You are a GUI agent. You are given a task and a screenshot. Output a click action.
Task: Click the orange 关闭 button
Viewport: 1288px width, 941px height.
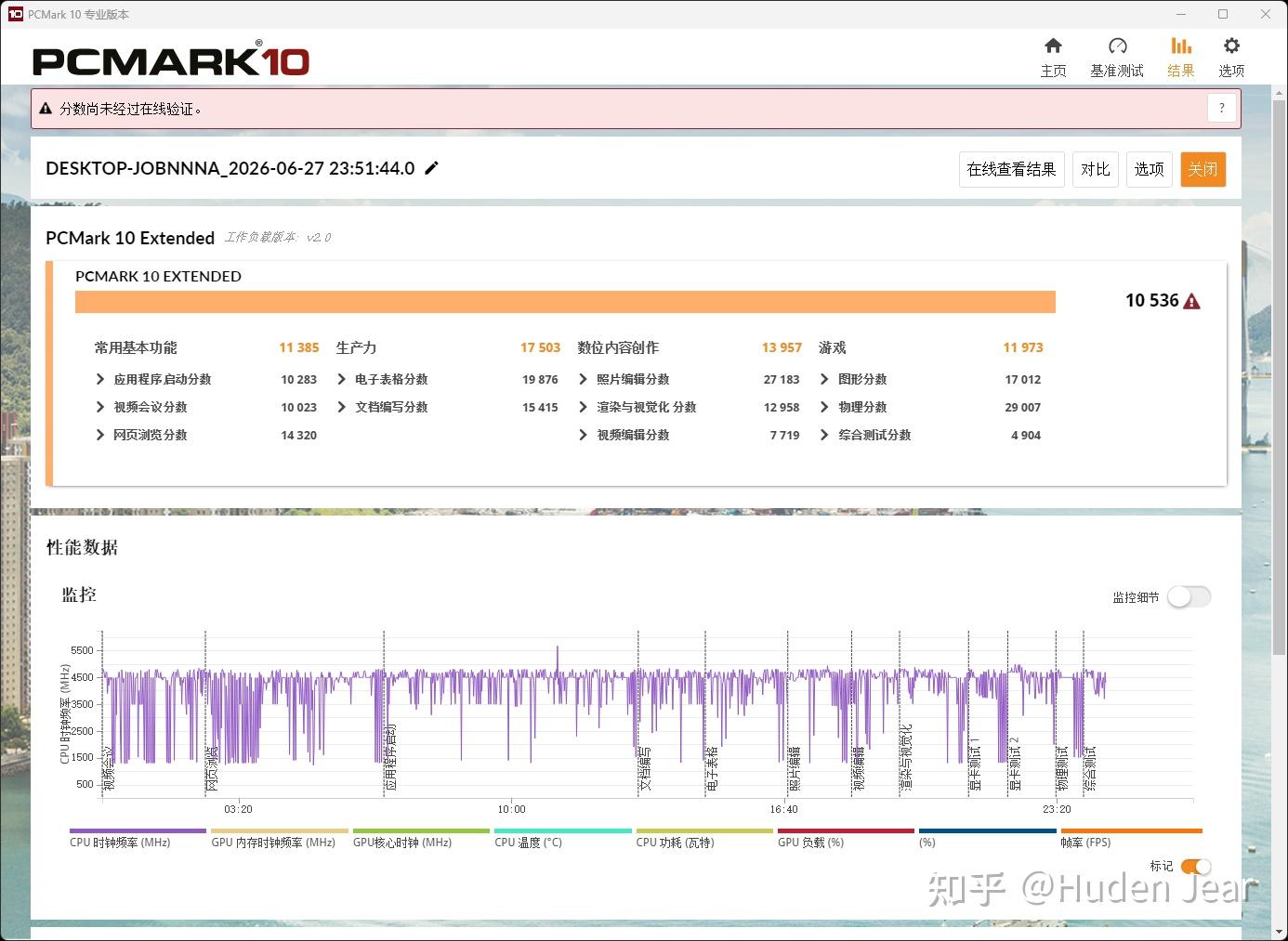(x=1203, y=169)
